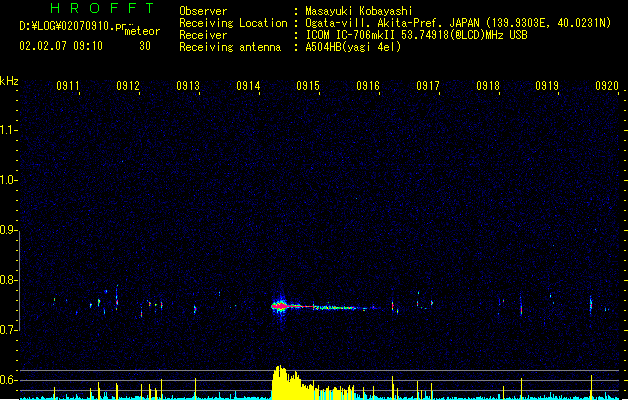Click the Observer label
Image resolution: width=629 pixels, height=400 pixels.
[x=203, y=11]
